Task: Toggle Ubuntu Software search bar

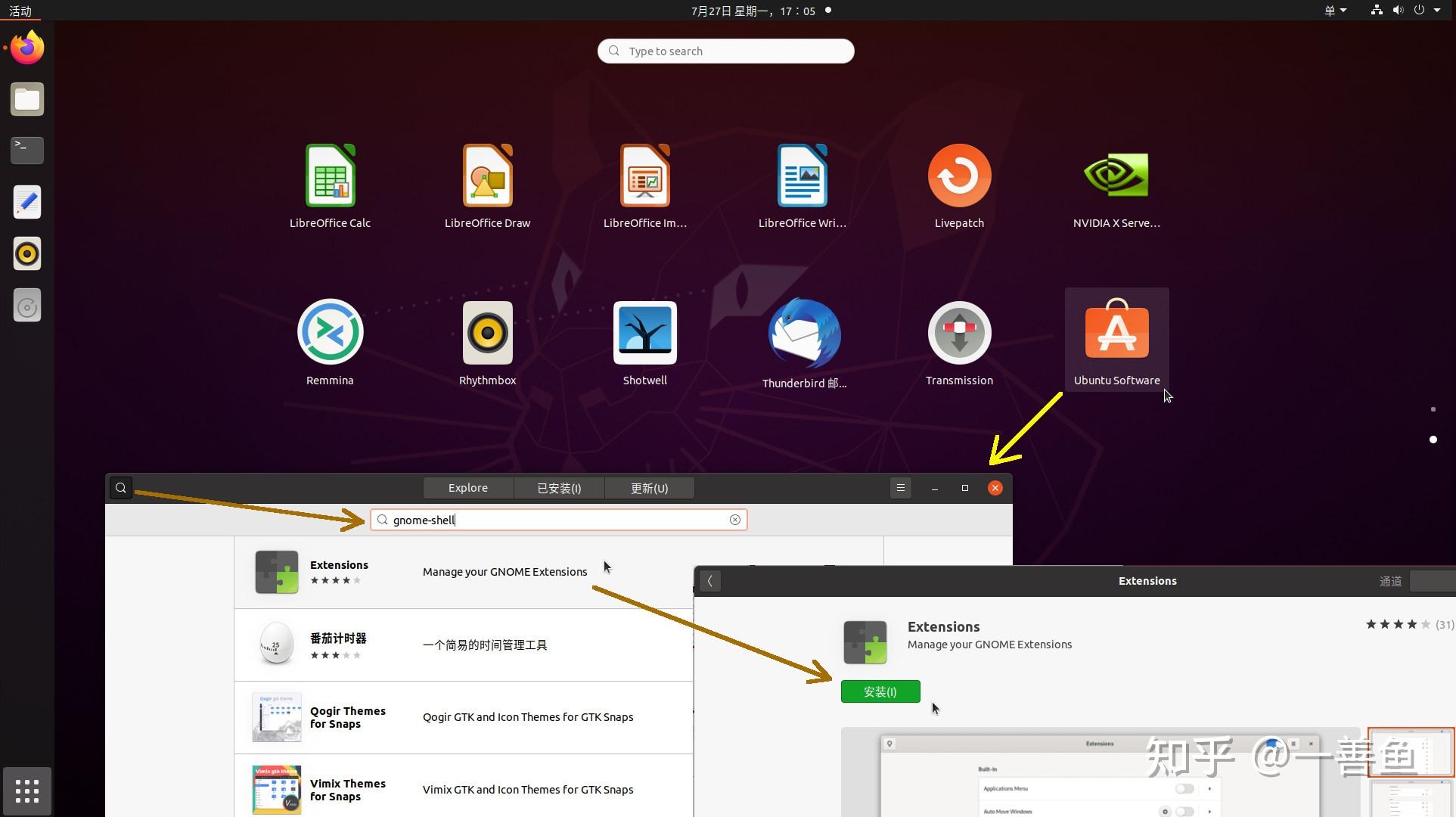Action: (120, 487)
